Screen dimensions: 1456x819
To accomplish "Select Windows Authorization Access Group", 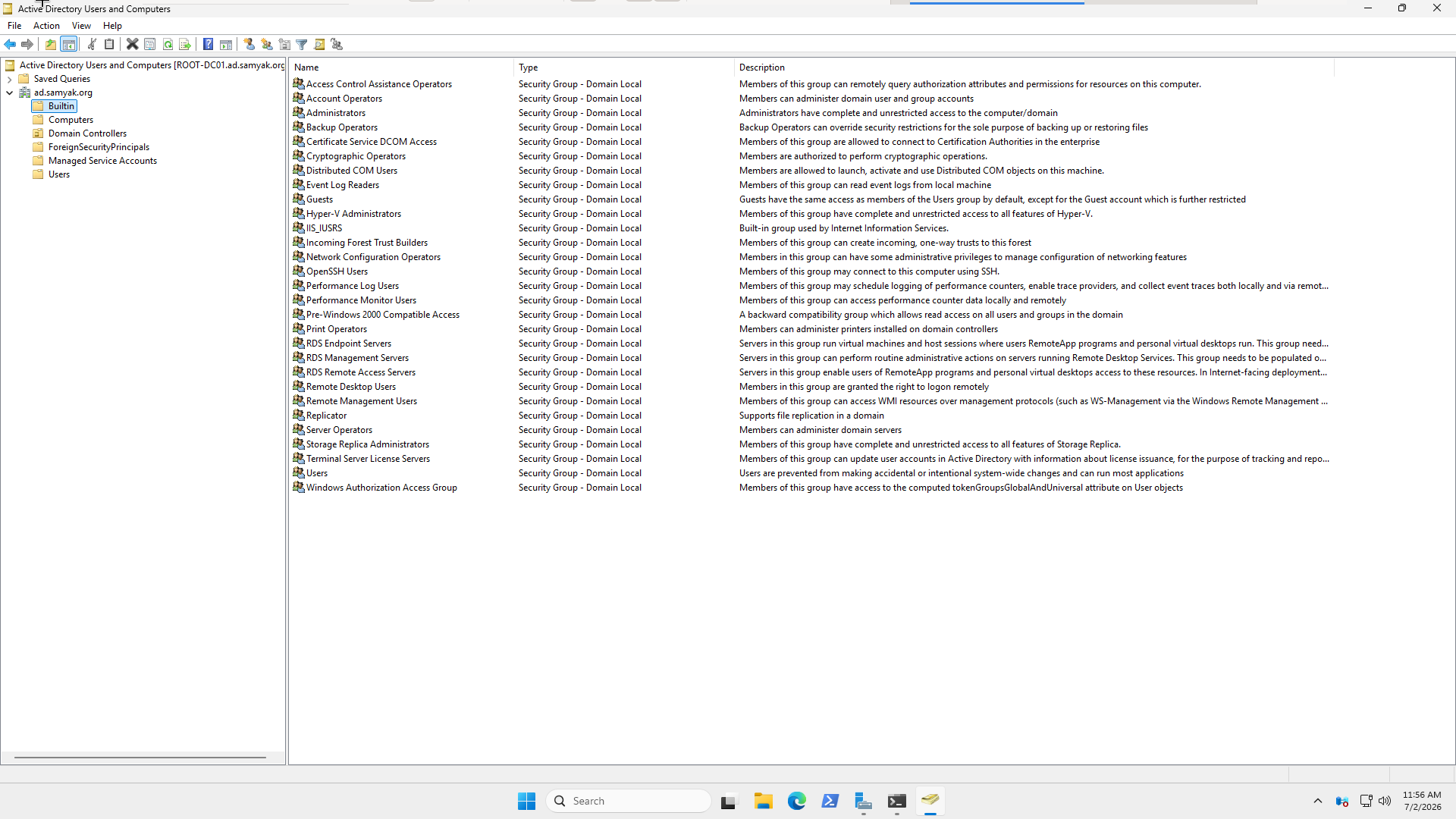I will coord(381,488).
